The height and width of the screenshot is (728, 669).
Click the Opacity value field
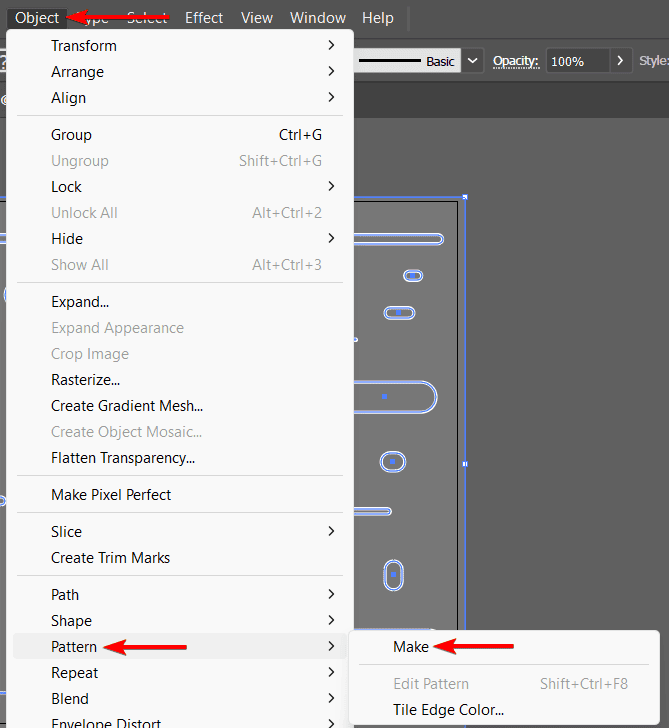coord(577,61)
